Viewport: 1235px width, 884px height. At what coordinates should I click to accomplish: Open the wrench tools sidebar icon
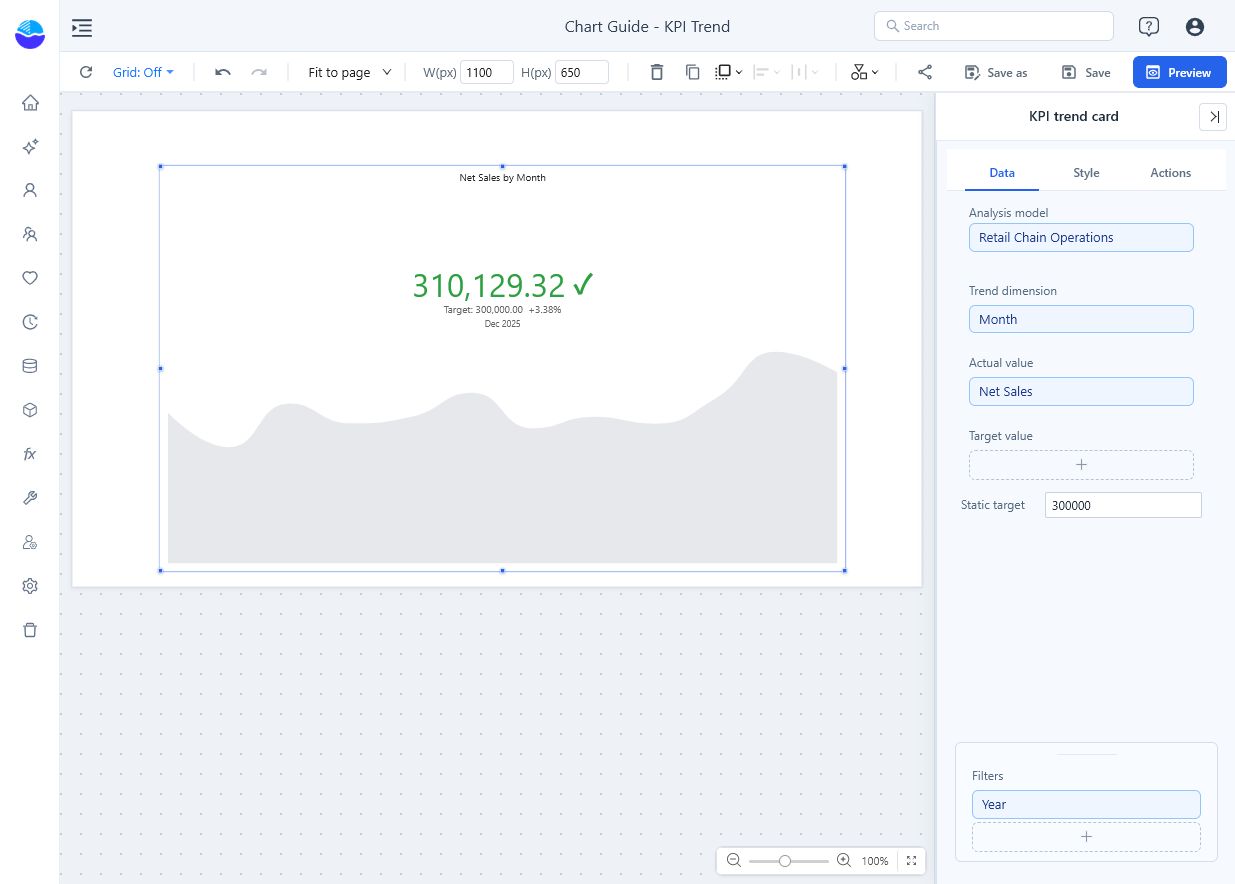[x=30, y=498]
